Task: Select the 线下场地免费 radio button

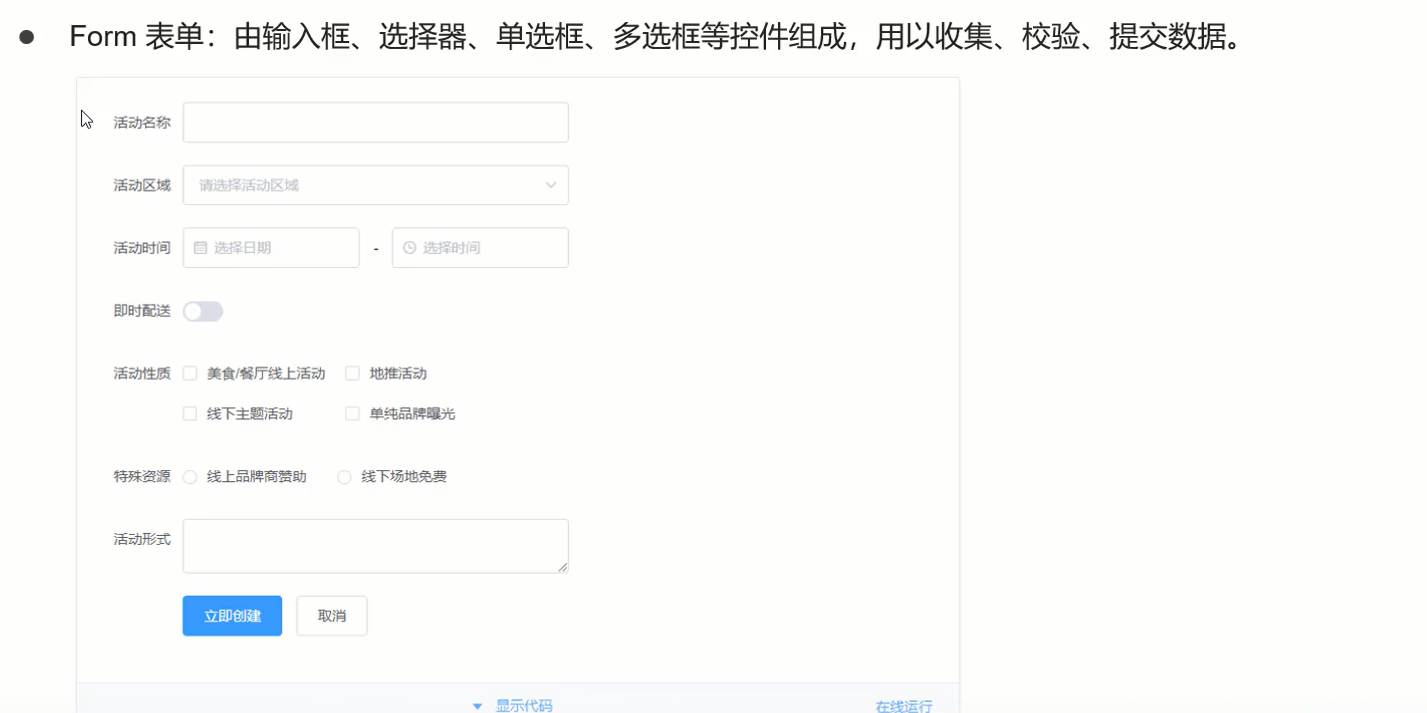Action: (x=343, y=476)
